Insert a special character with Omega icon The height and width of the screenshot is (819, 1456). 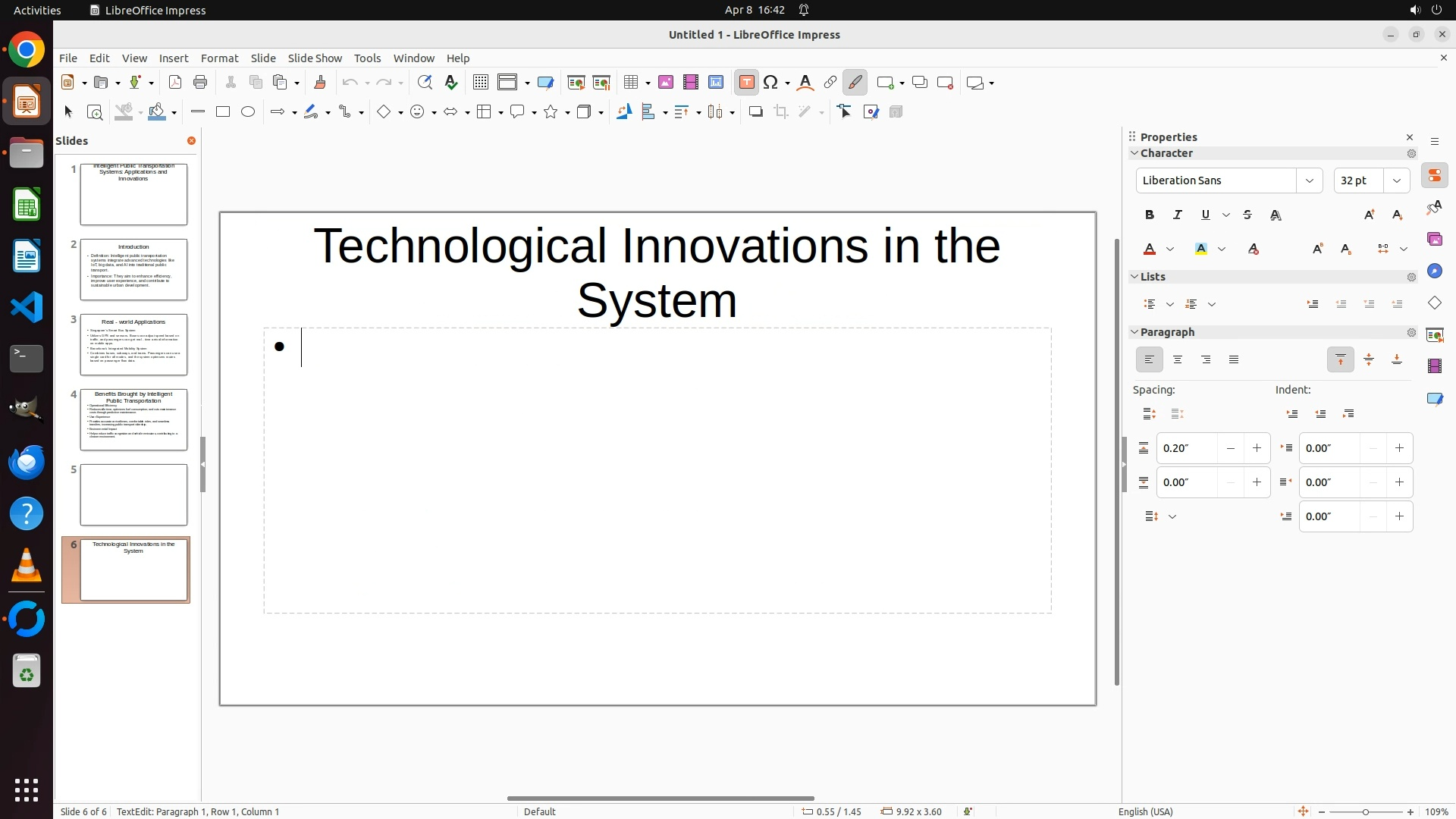[771, 83]
